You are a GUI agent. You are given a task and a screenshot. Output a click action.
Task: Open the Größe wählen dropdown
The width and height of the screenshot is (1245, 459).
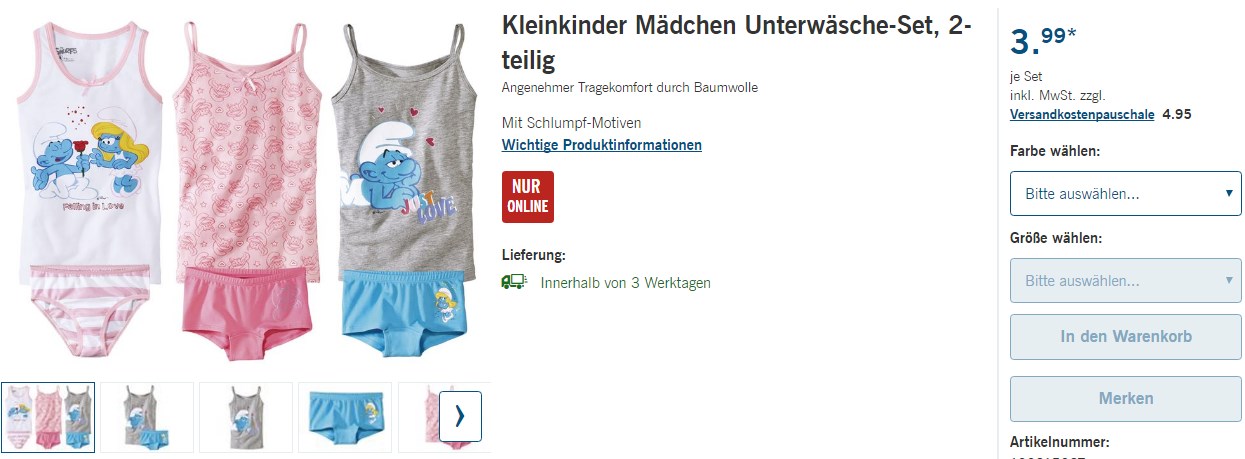pos(1126,281)
